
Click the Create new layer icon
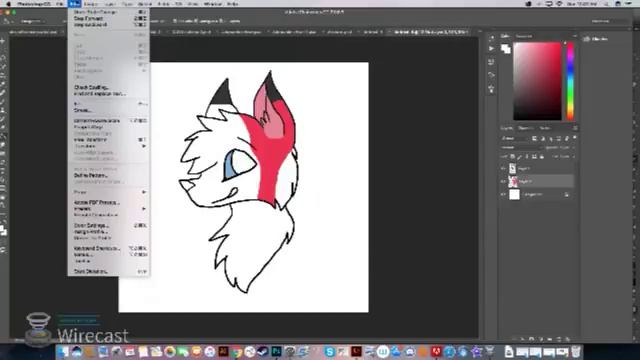pos(558,339)
